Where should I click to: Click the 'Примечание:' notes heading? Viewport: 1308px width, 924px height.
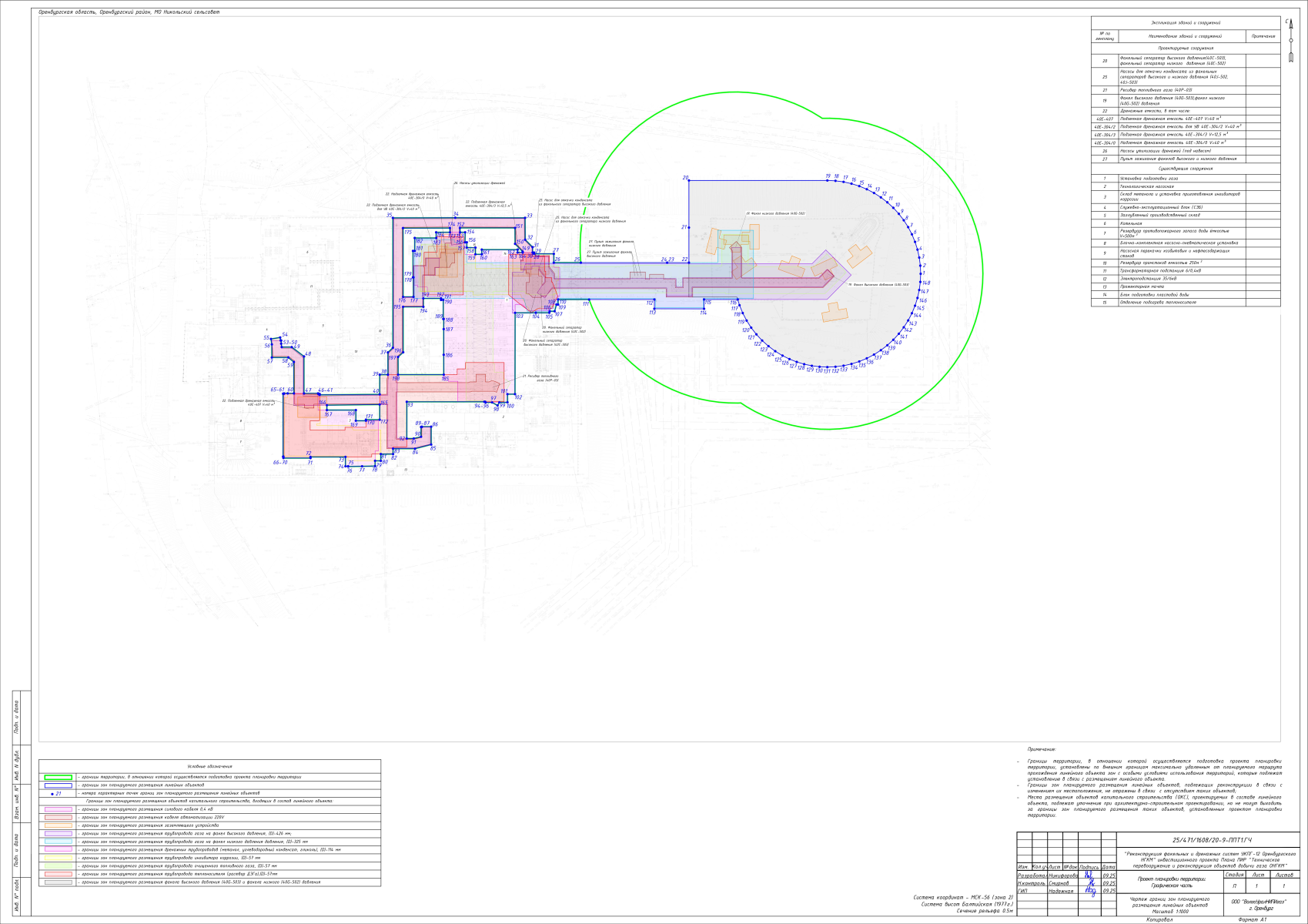tap(1042, 749)
